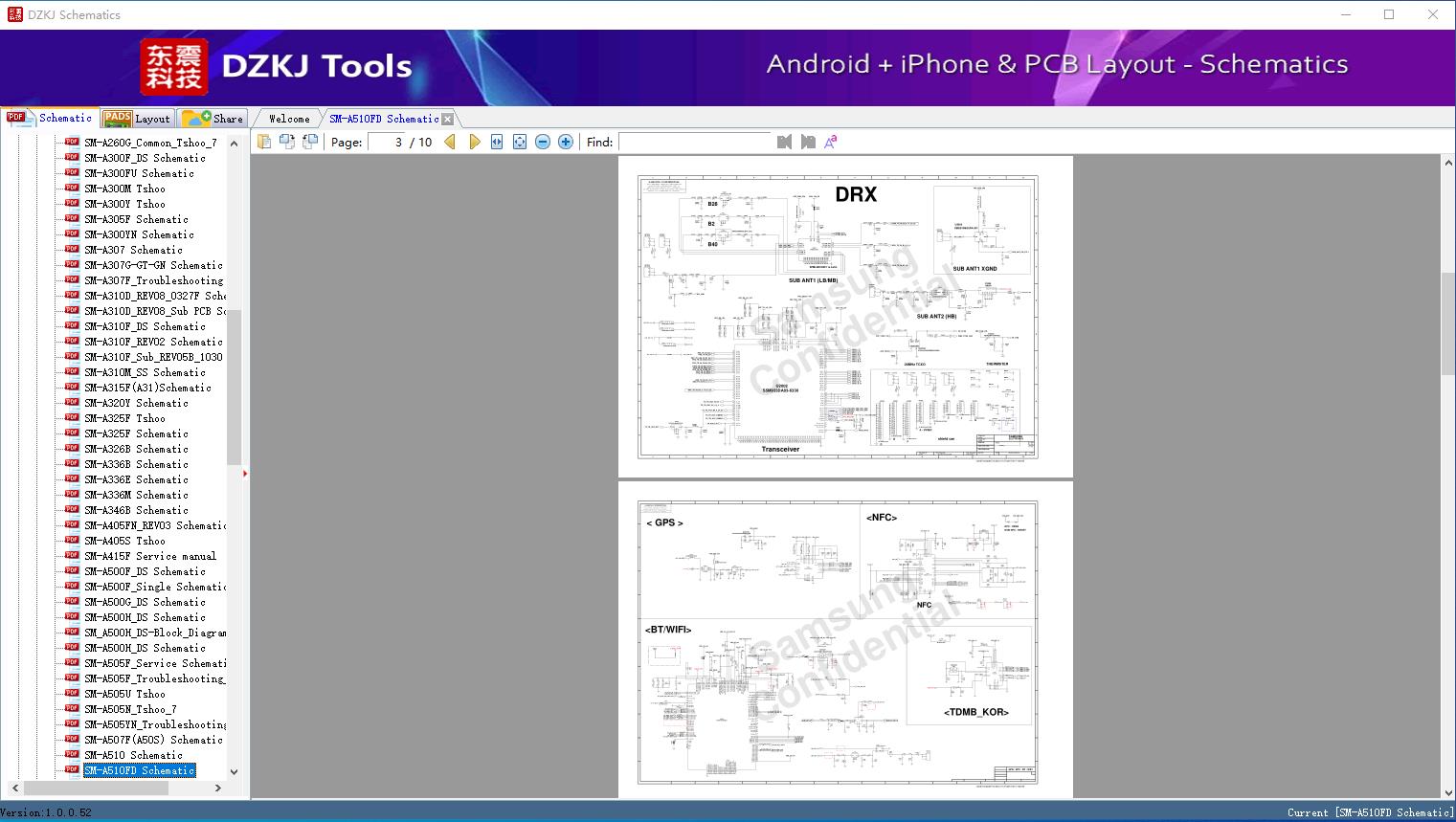Open SM-A300FU Schematic in the tree

(x=139, y=173)
